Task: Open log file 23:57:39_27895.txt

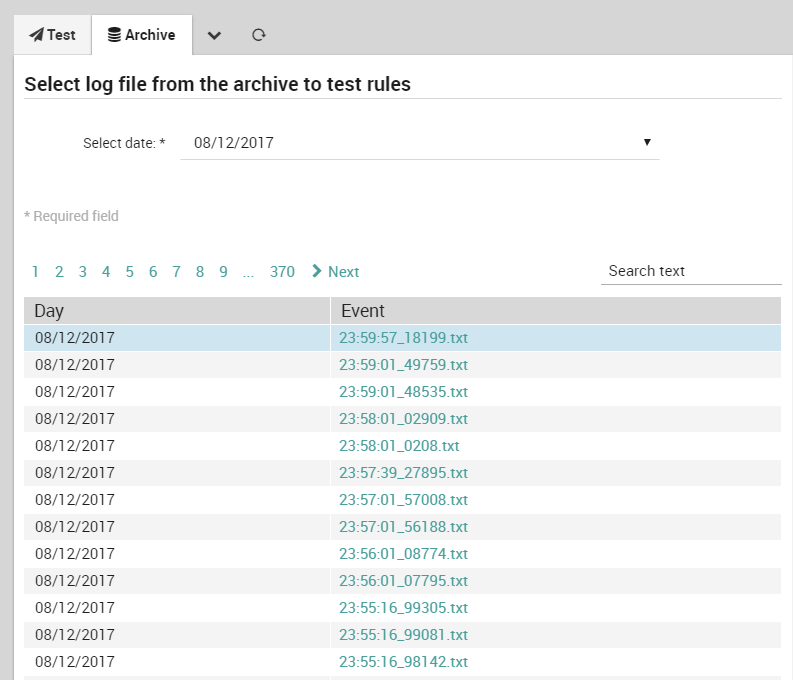Action: click(x=403, y=473)
